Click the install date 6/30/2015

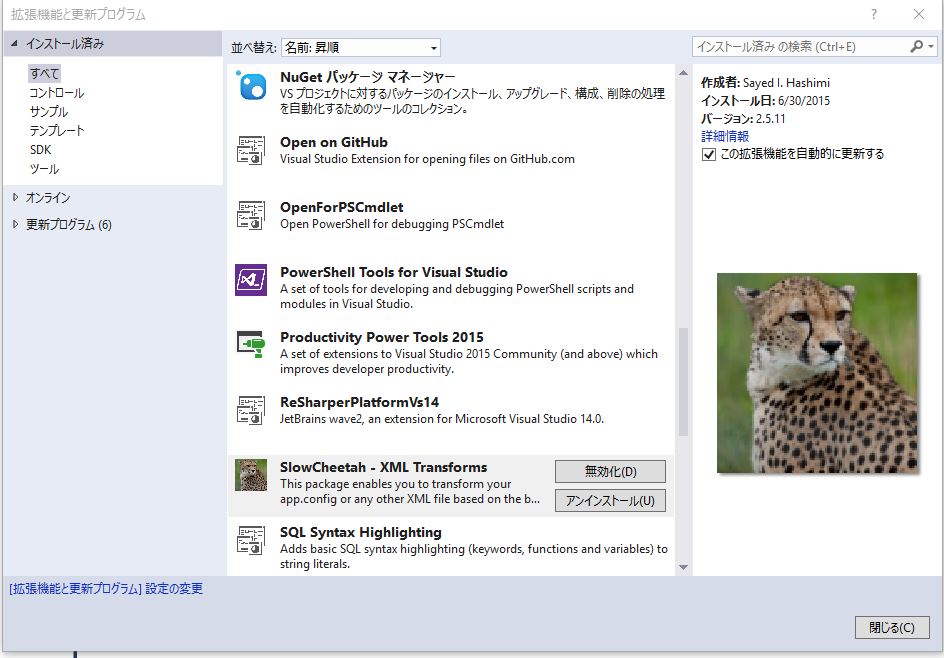coord(804,101)
